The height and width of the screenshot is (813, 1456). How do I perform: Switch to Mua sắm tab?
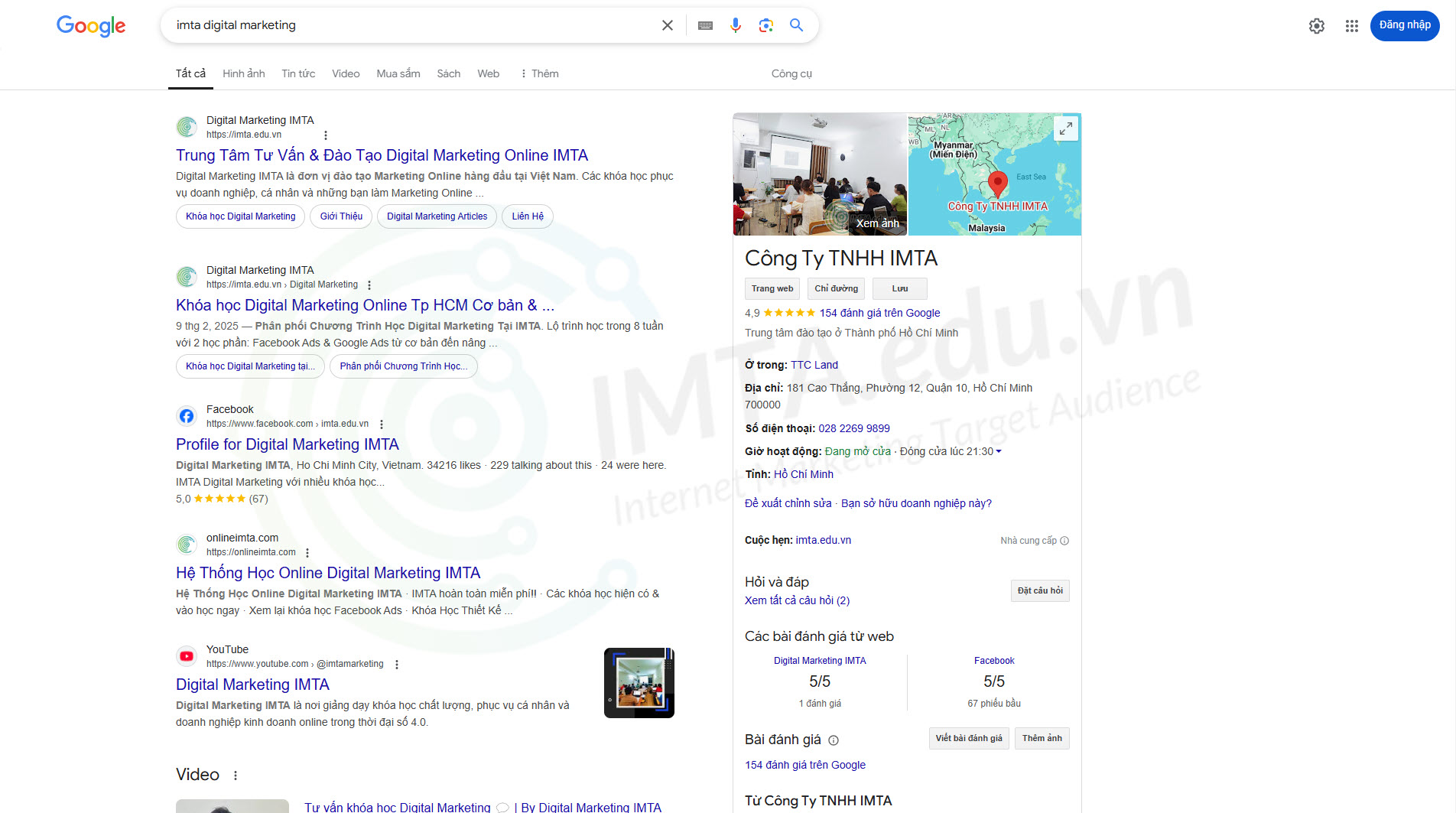pos(398,73)
